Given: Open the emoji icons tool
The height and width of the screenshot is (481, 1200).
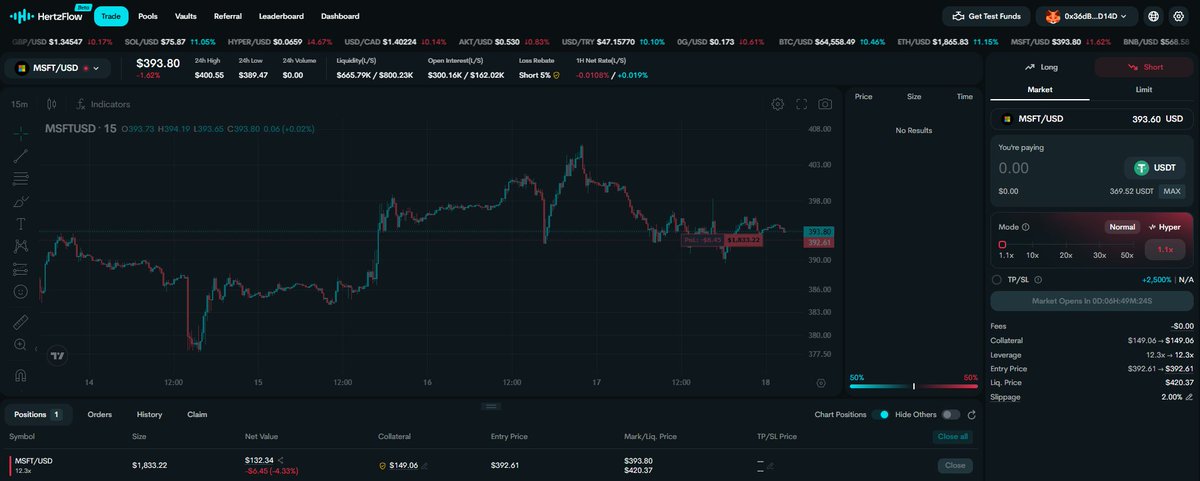Looking at the screenshot, I should coord(21,292).
